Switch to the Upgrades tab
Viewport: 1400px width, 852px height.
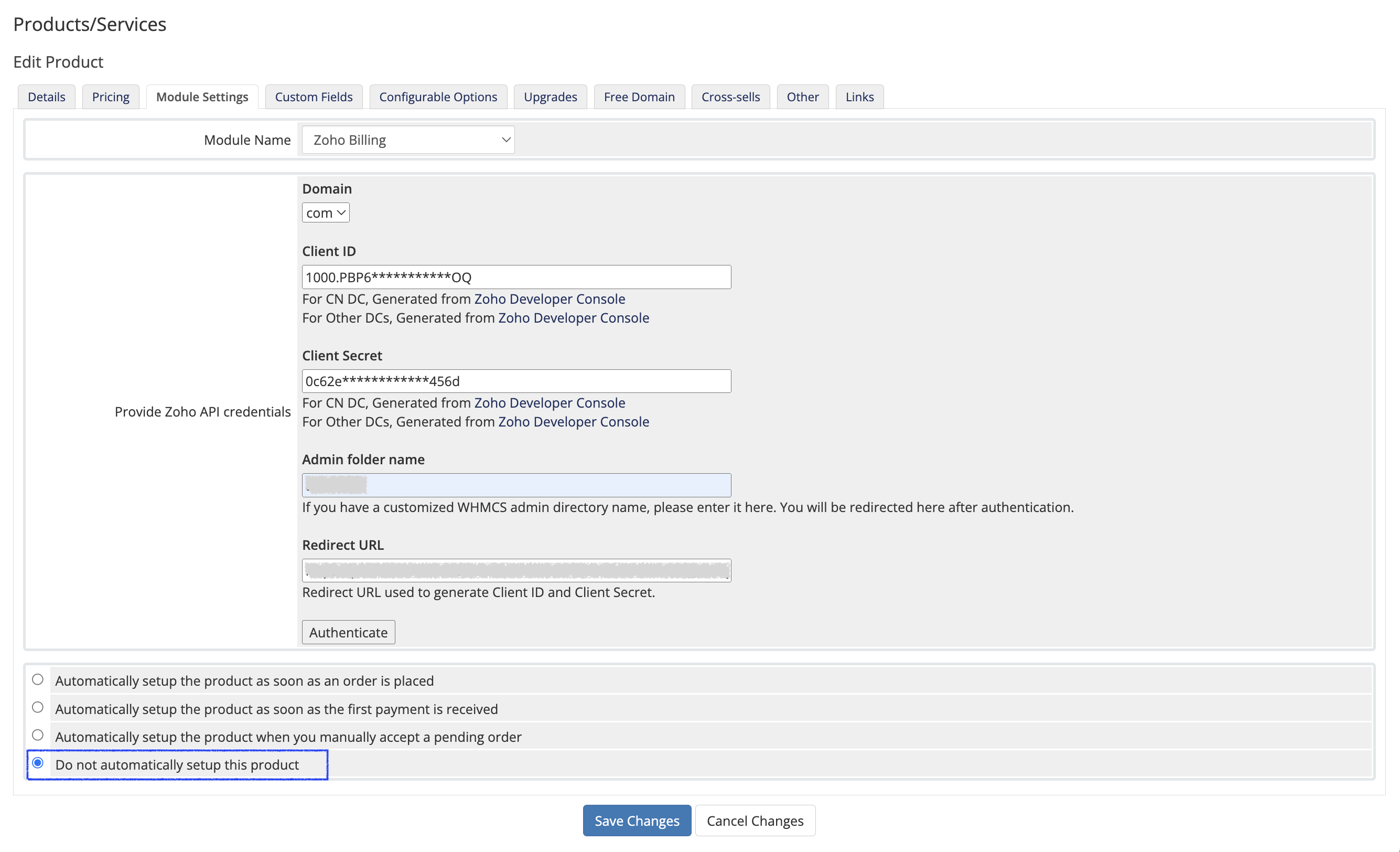[x=550, y=97]
